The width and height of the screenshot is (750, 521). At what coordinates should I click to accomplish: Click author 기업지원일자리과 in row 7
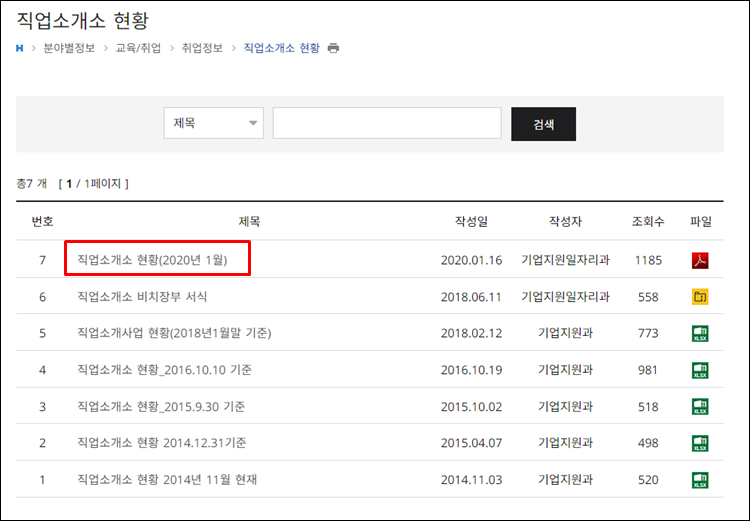click(565, 260)
